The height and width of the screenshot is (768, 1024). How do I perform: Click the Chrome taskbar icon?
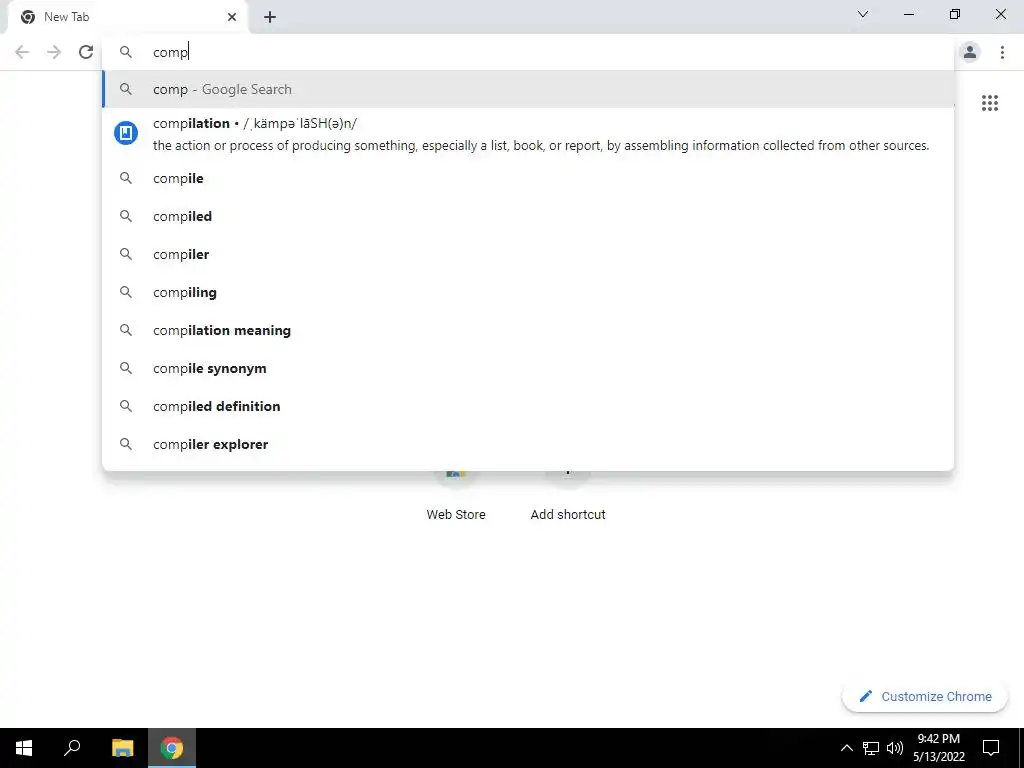coord(172,748)
